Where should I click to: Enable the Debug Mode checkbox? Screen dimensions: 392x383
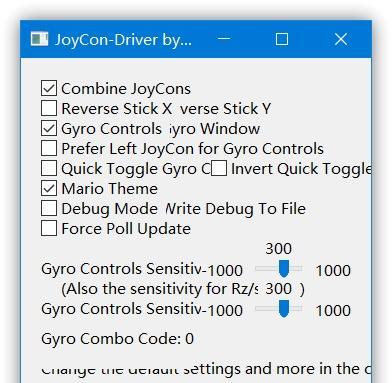tap(49, 208)
